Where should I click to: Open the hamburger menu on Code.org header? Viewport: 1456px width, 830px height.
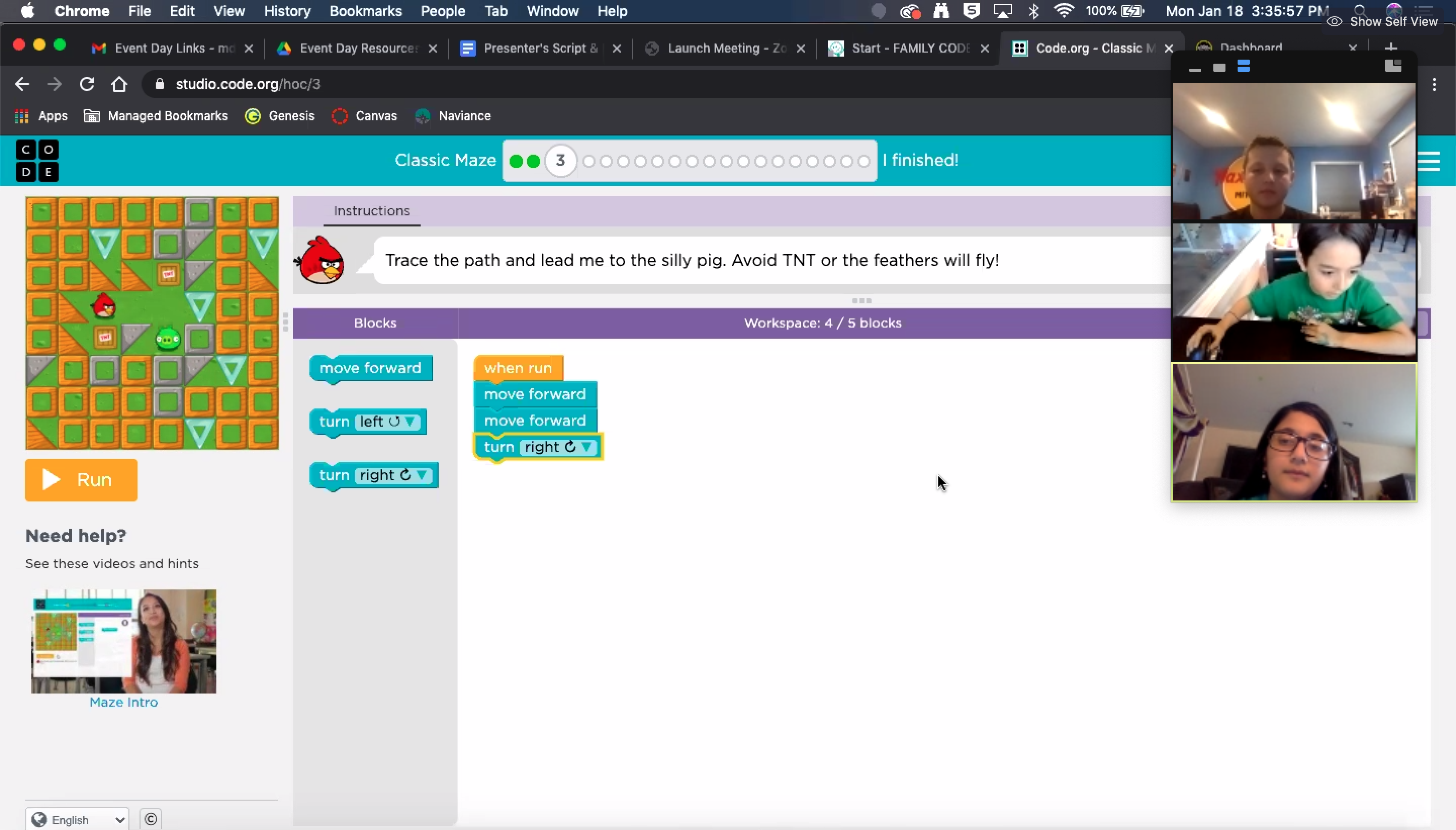tap(1429, 161)
